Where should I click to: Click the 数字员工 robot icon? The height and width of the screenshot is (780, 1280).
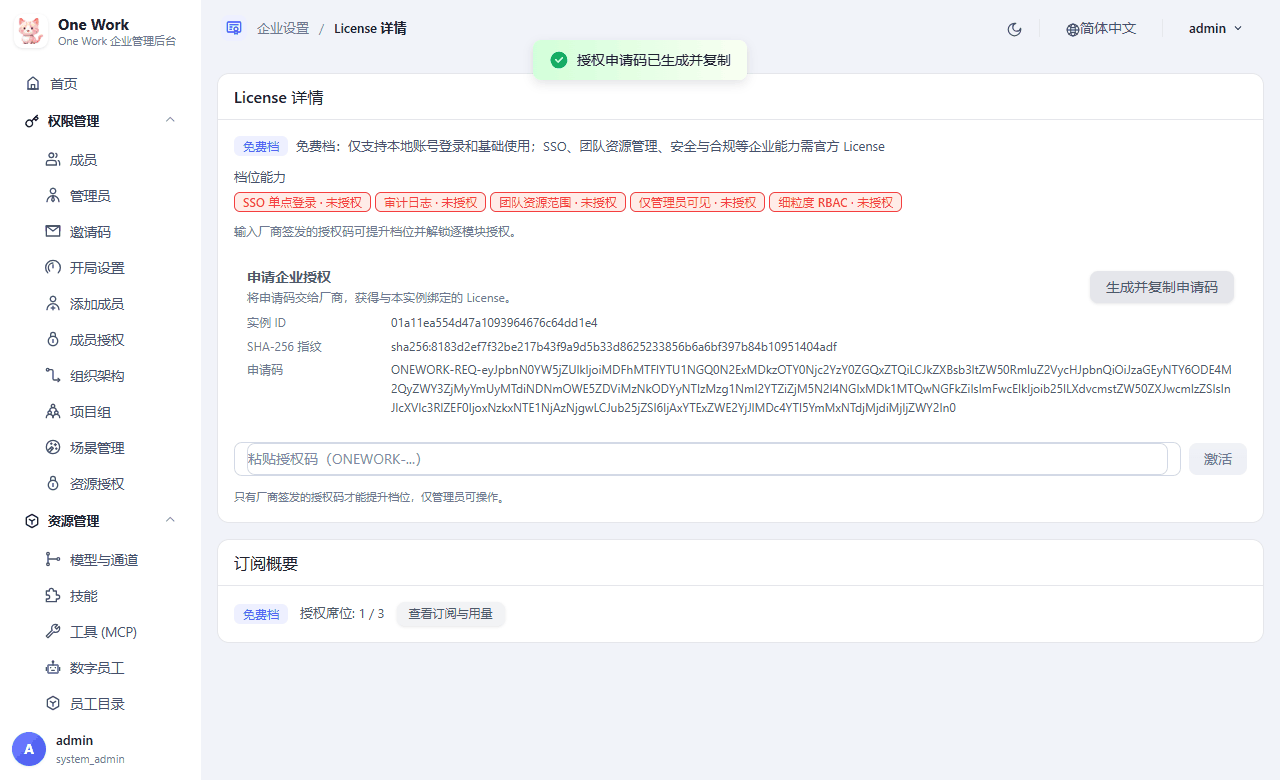(x=53, y=668)
